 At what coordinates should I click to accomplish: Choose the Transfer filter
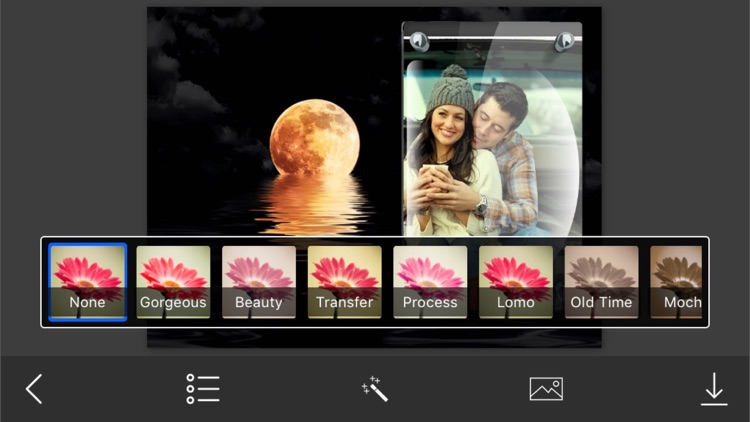coord(344,282)
